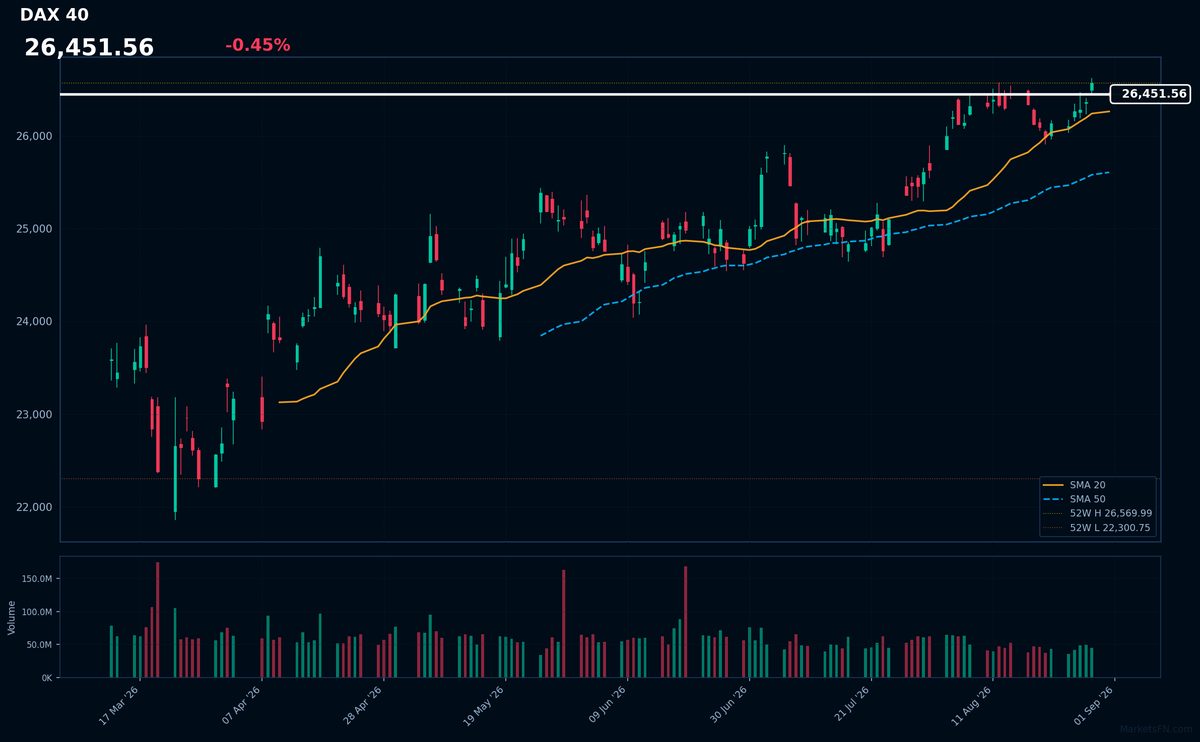Click the 19 May '26 date label
This screenshot has width=1200, height=742.
[484, 705]
